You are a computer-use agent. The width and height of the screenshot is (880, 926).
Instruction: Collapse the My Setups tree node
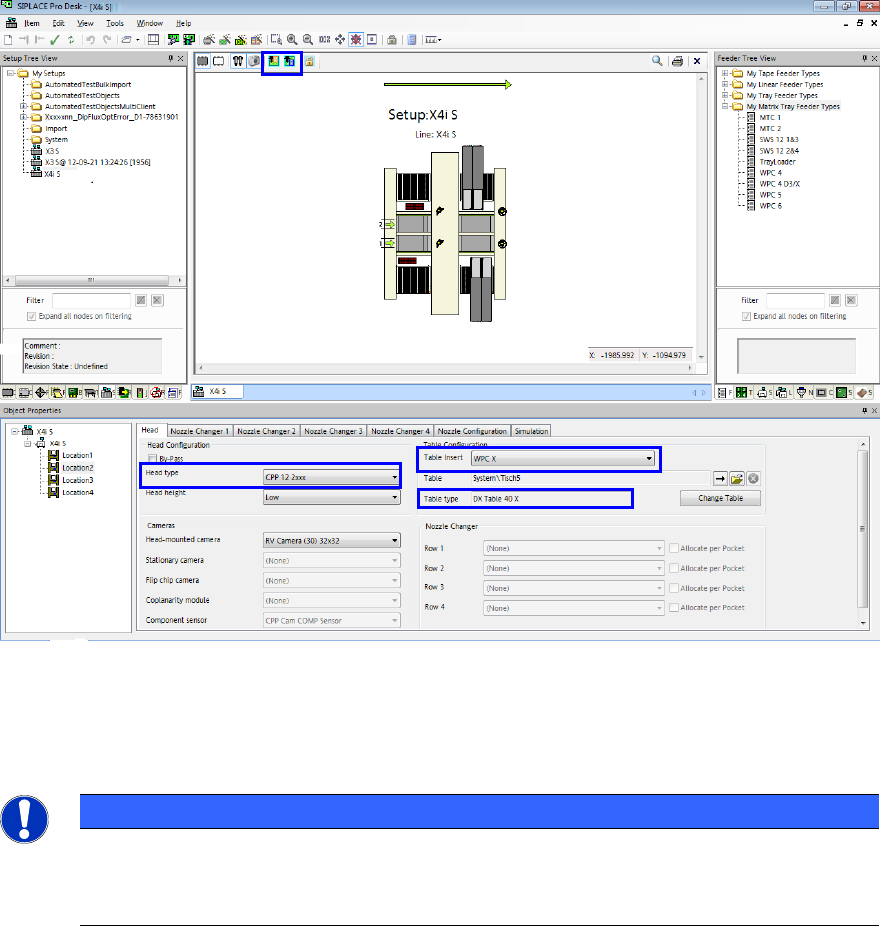[10, 73]
